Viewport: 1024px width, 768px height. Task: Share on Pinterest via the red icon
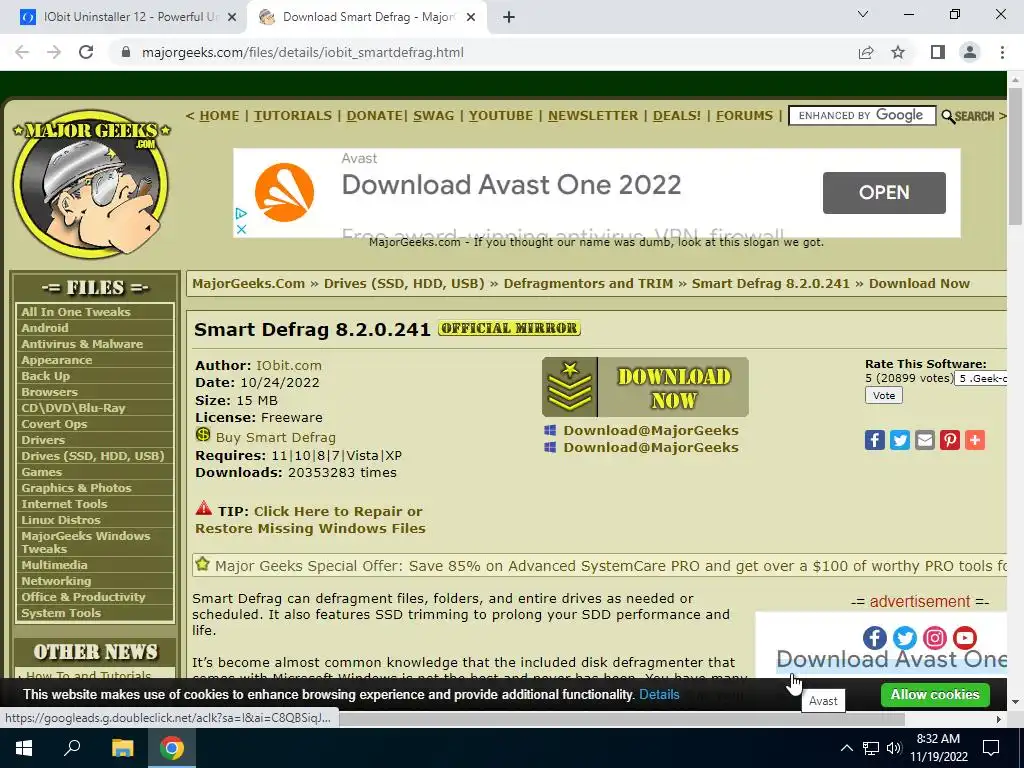(x=950, y=440)
